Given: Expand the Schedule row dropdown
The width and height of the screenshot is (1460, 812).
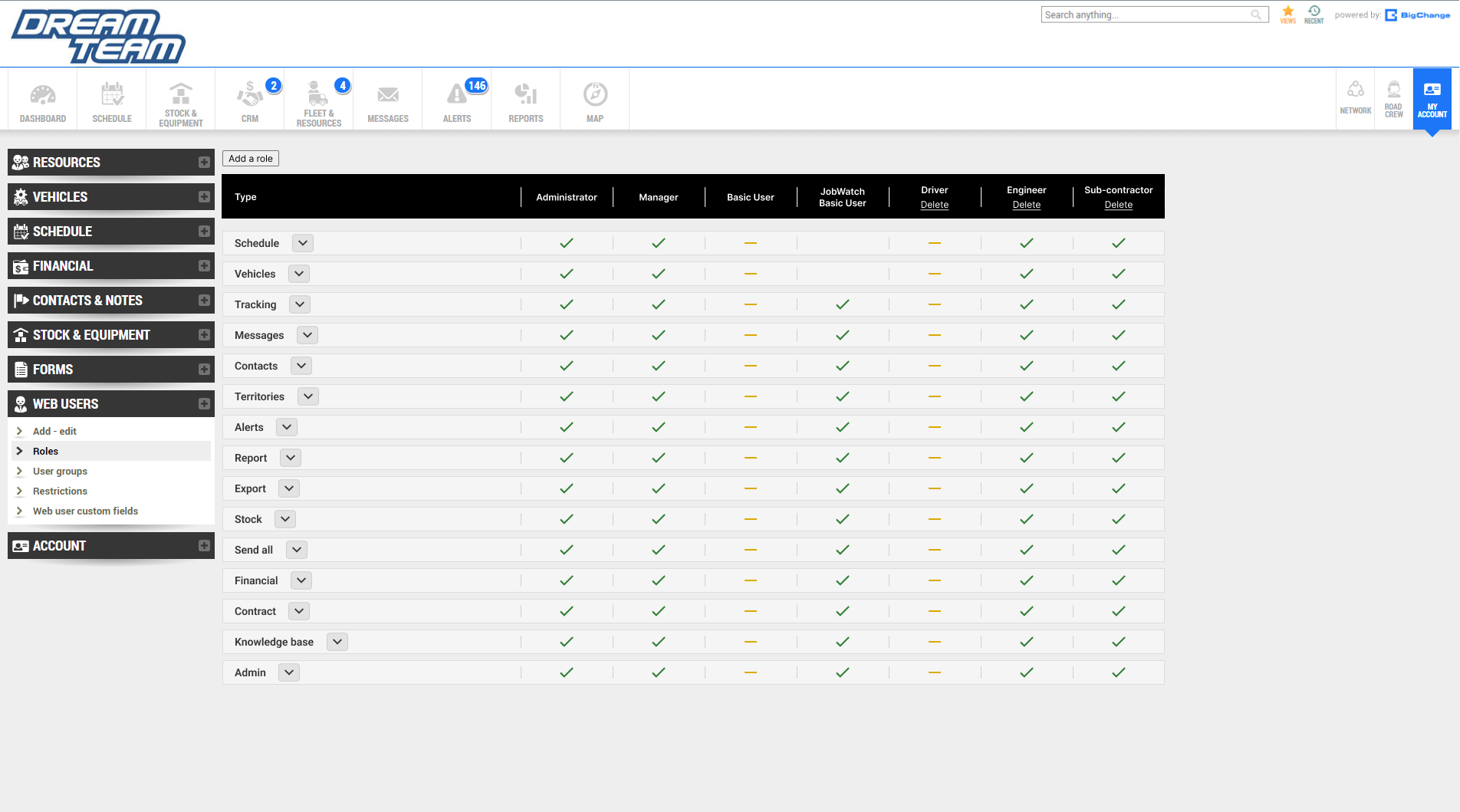Looking at the screenshot, I should (x=303, y=243).
